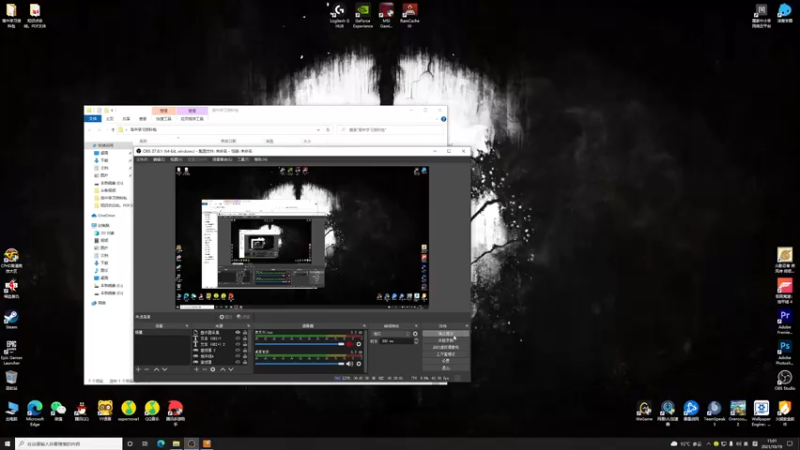The width and height of the screenshot is (800, 450).
Task: Open OBS 文件 menu
Action: tap(142, 160)
